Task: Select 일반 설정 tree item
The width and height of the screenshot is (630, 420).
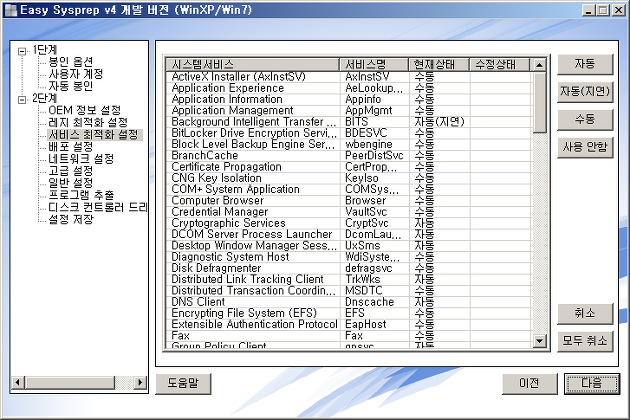Action: 71,182
